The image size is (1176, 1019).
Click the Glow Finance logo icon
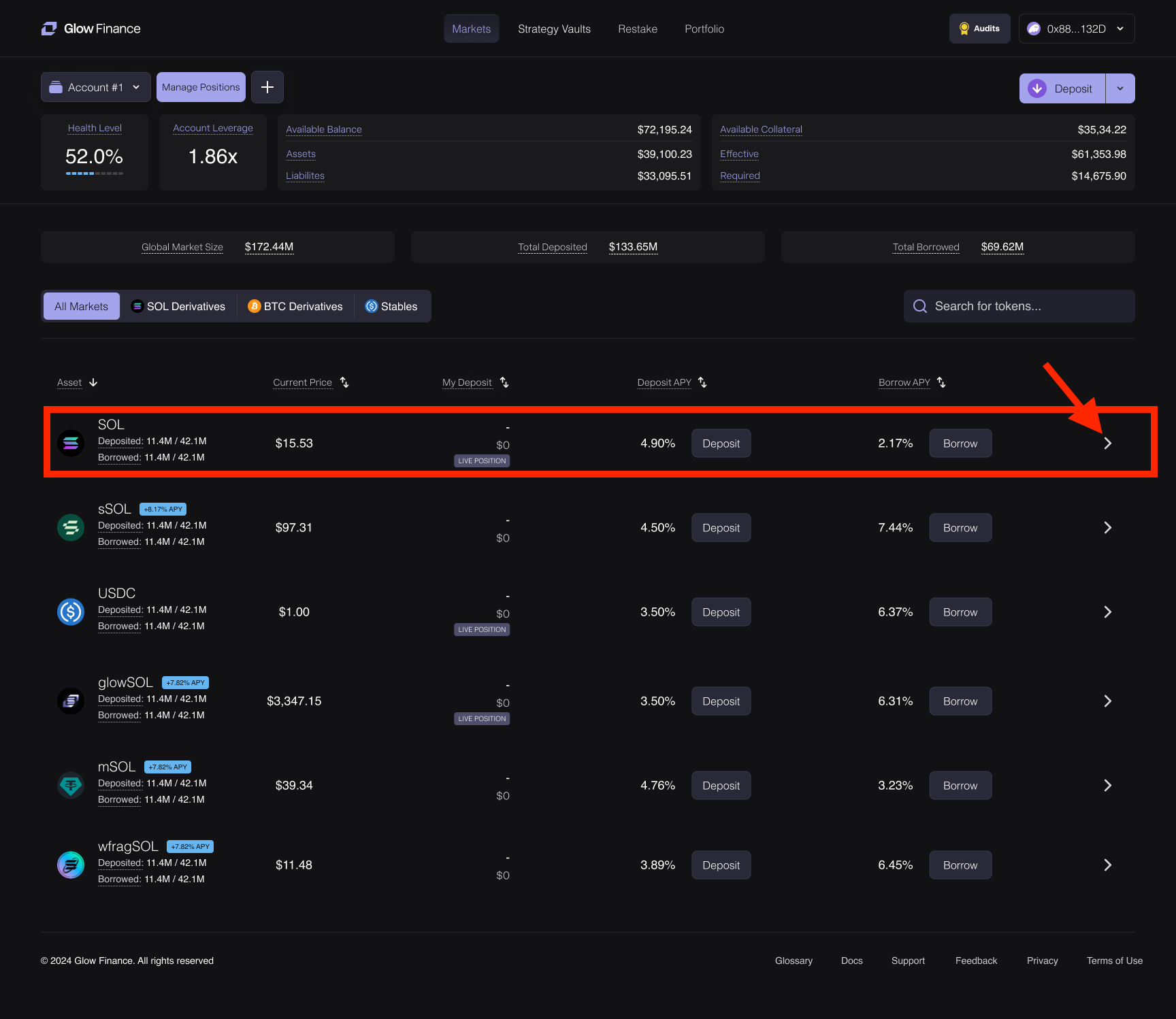(49, 29)
